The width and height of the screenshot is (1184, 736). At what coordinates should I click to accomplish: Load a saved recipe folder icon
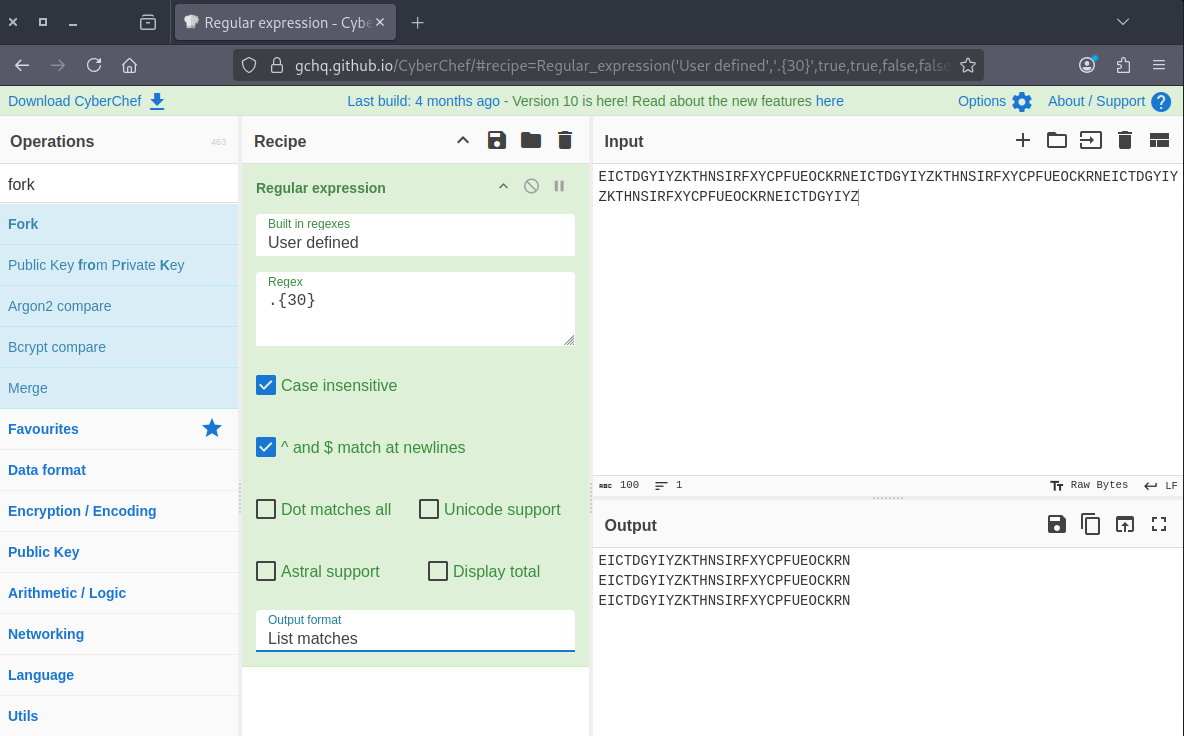[531, 141]
